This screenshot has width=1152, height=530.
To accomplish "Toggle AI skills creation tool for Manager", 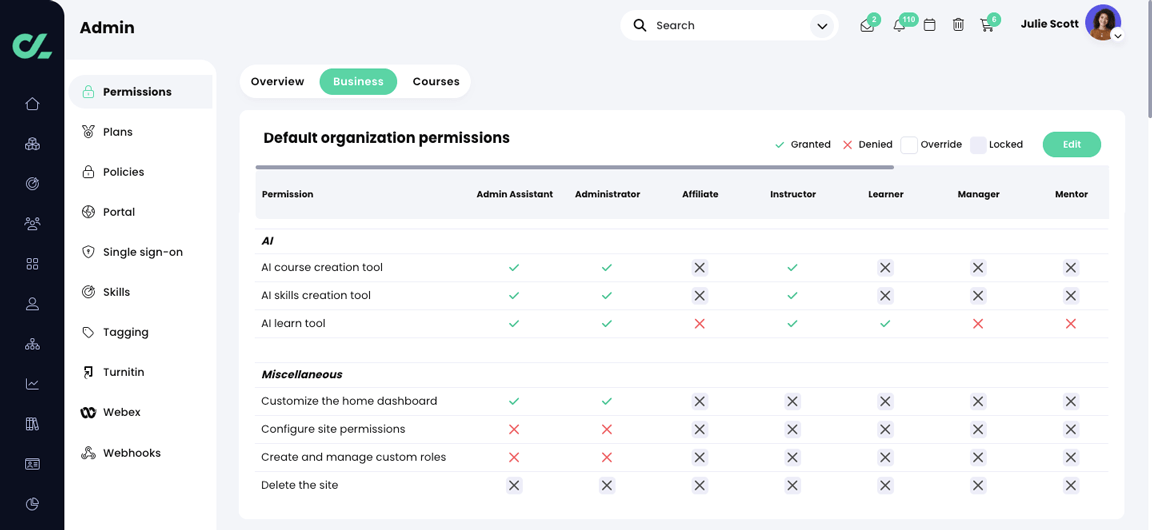I will pyautogui.click(x=978, y=296).
